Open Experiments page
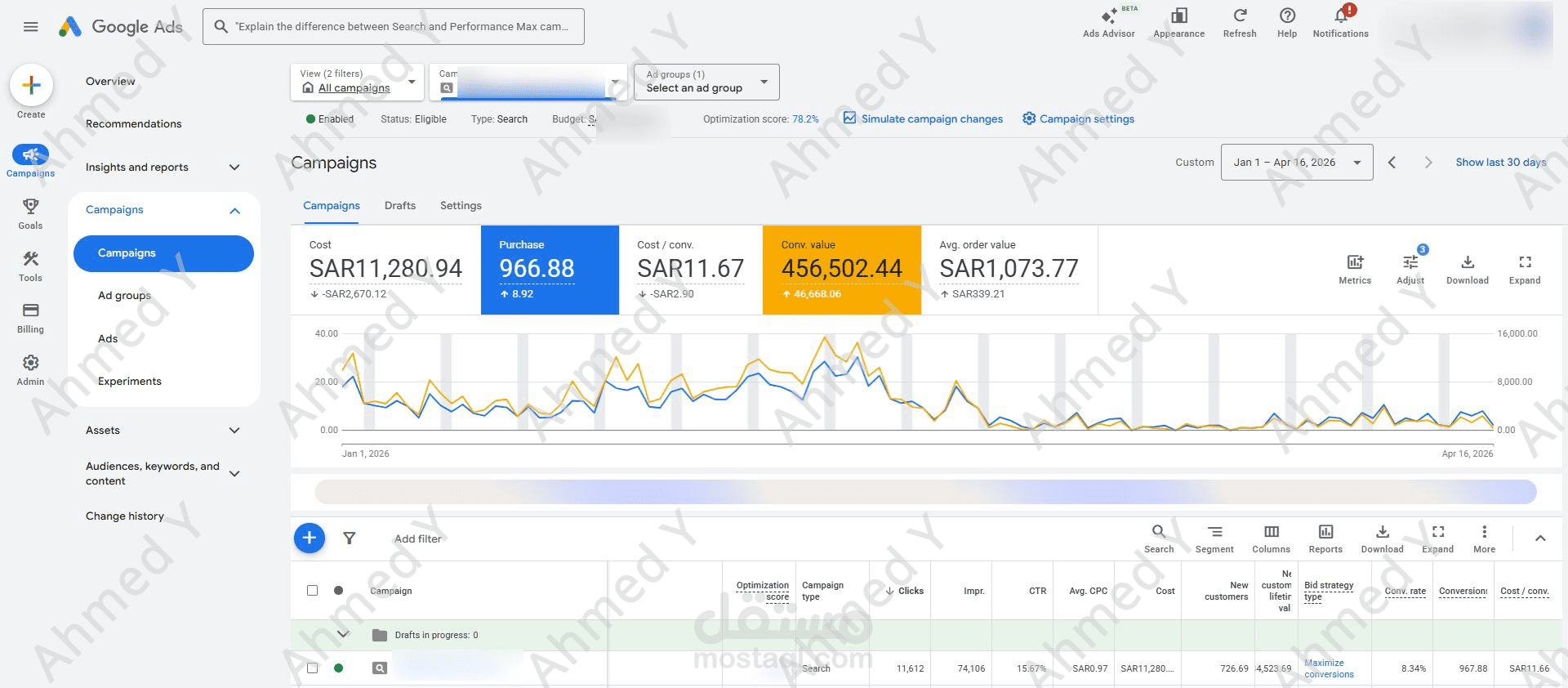This screenshot has width=1568, height=688. tap(130, 382)
